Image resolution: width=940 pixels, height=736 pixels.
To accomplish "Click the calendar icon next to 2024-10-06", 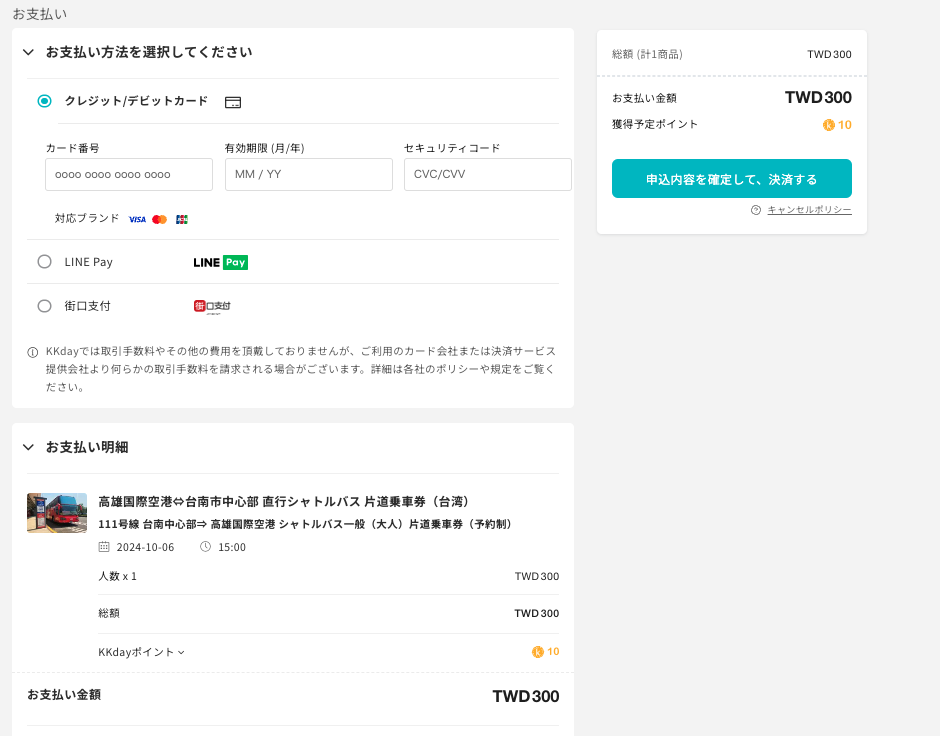I will pyautogui.click(x=104, y=547).
